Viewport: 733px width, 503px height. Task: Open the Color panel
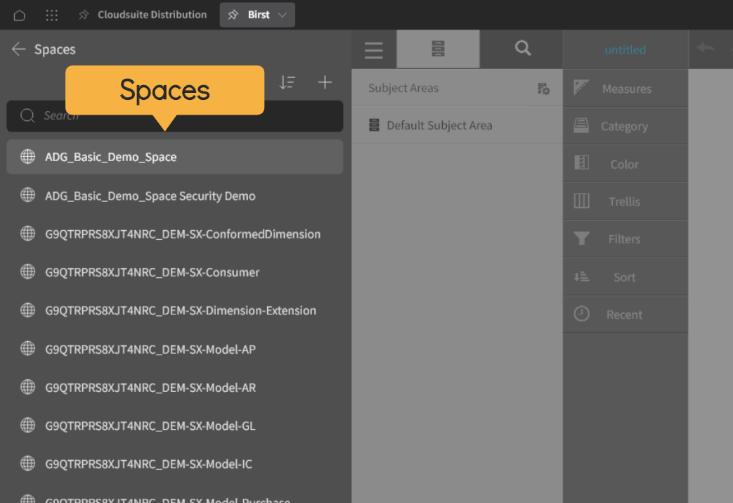625,164
